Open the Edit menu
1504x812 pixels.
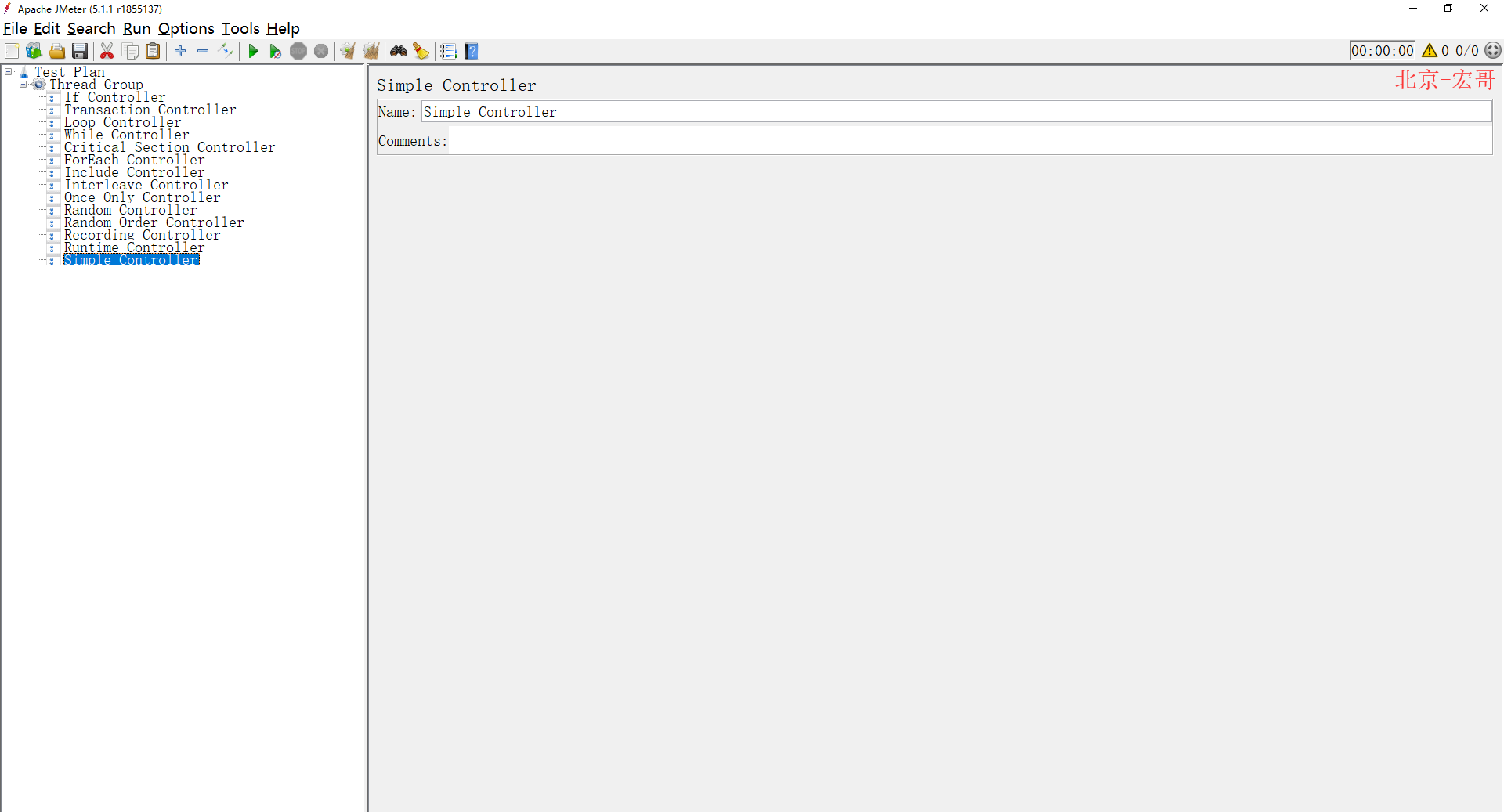click(47, 28)
